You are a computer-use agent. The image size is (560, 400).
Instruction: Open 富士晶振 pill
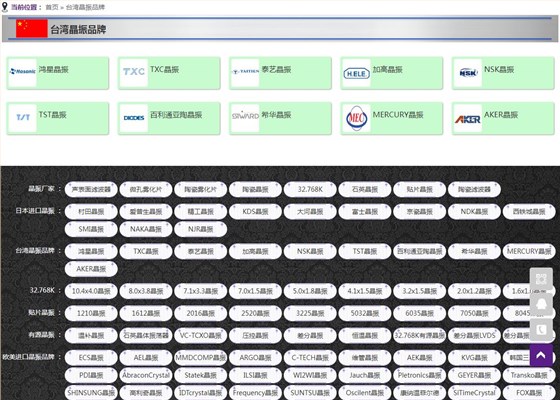(365, 211)
